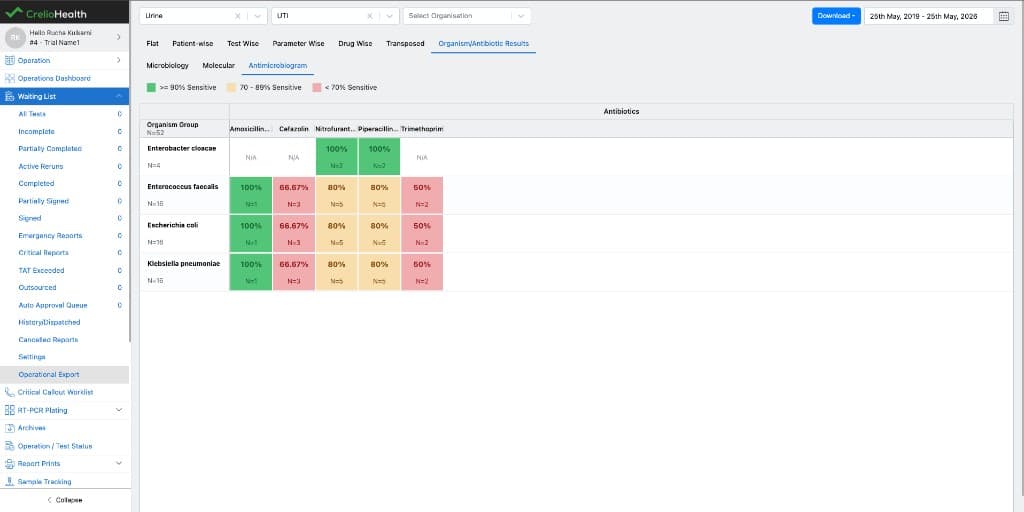1024x512 pixels.
Task: Click the blue Download button
Action: [x=836, y=16]
